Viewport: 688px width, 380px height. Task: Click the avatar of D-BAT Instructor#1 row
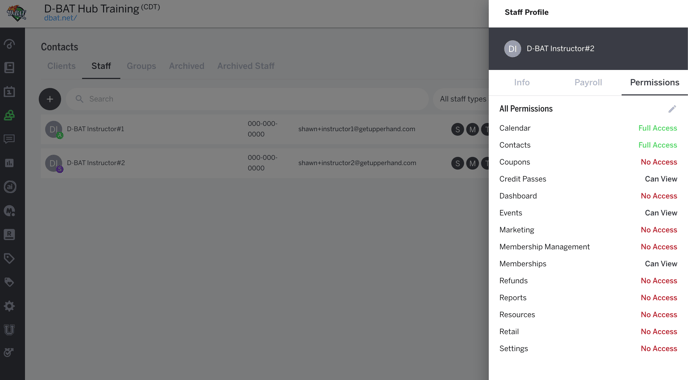tap(54, 129)
